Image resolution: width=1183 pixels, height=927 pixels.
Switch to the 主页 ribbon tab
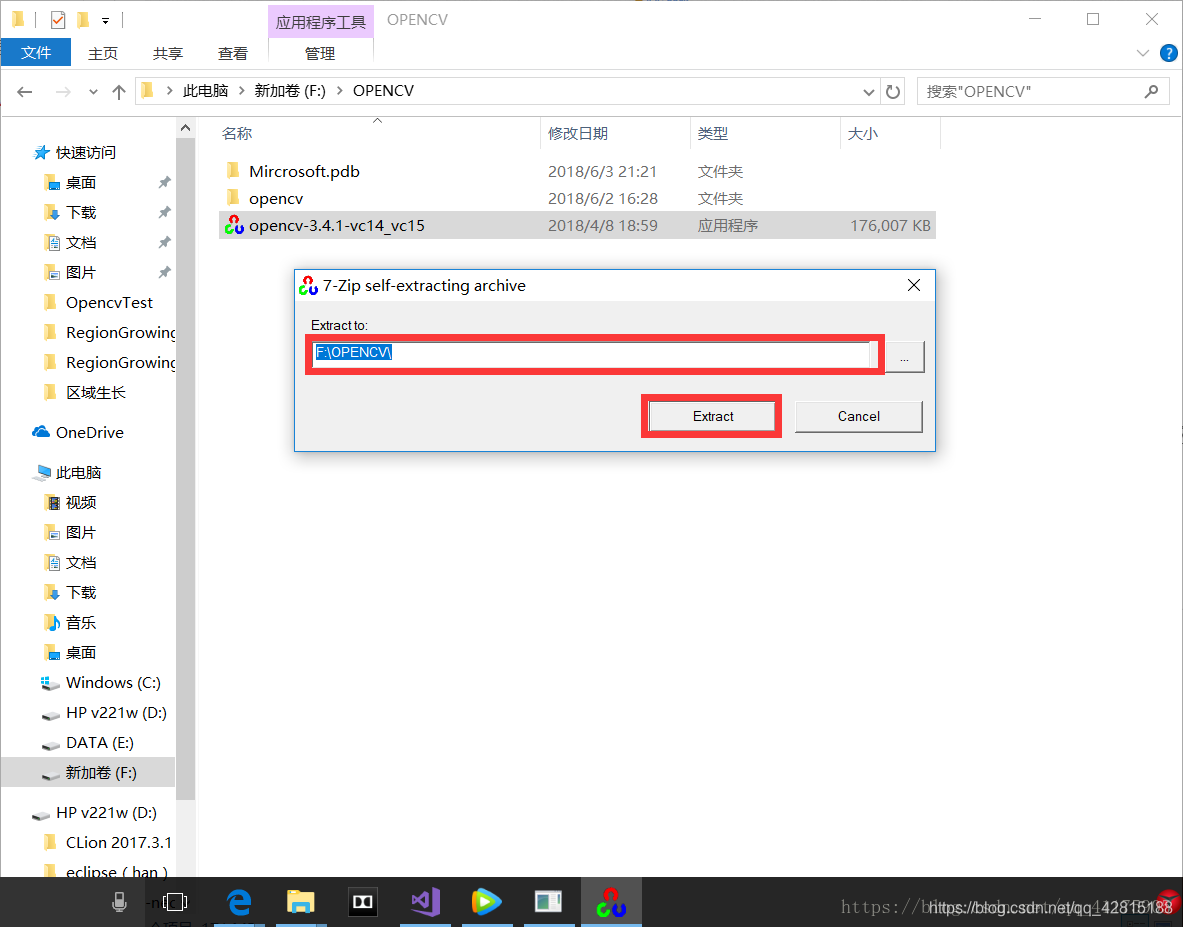pos(103,54)
